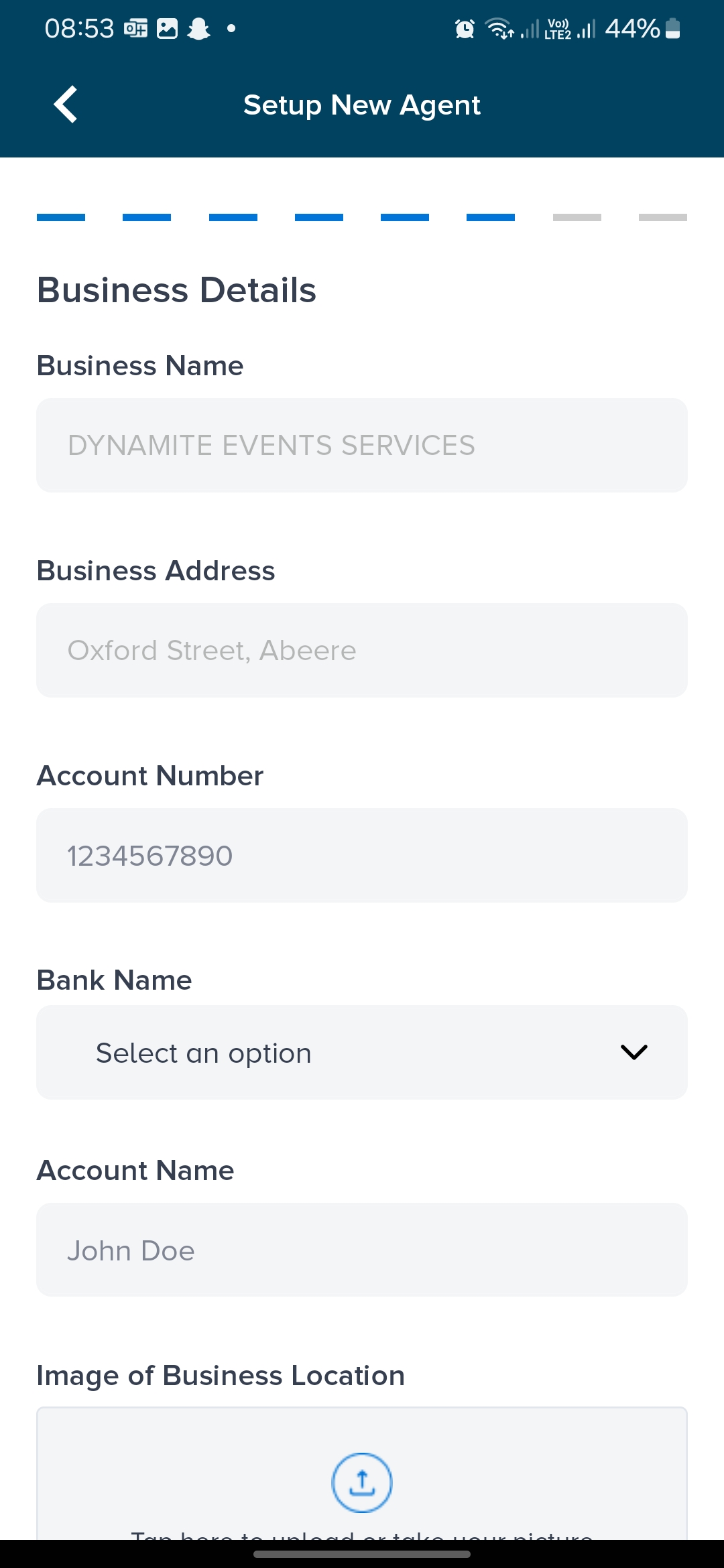Tap the alarm clock status icon
Viewport: 724px width, 1568px height.
[465, 29]
